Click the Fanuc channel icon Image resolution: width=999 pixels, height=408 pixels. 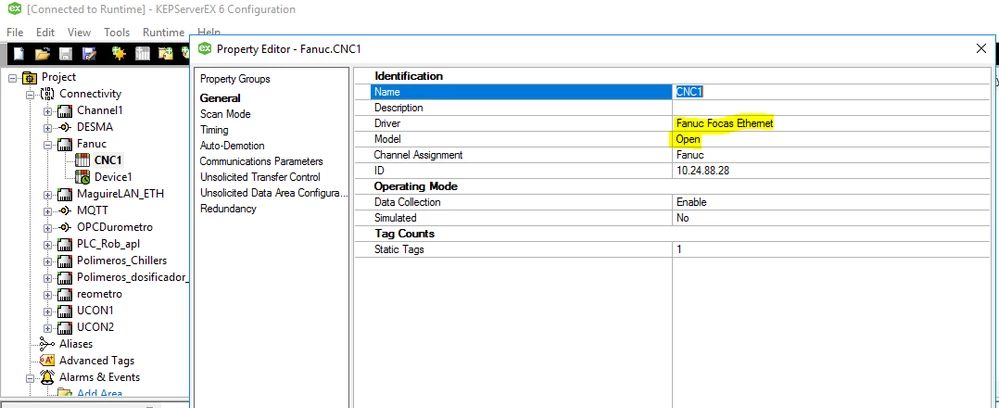coord(65,144)
